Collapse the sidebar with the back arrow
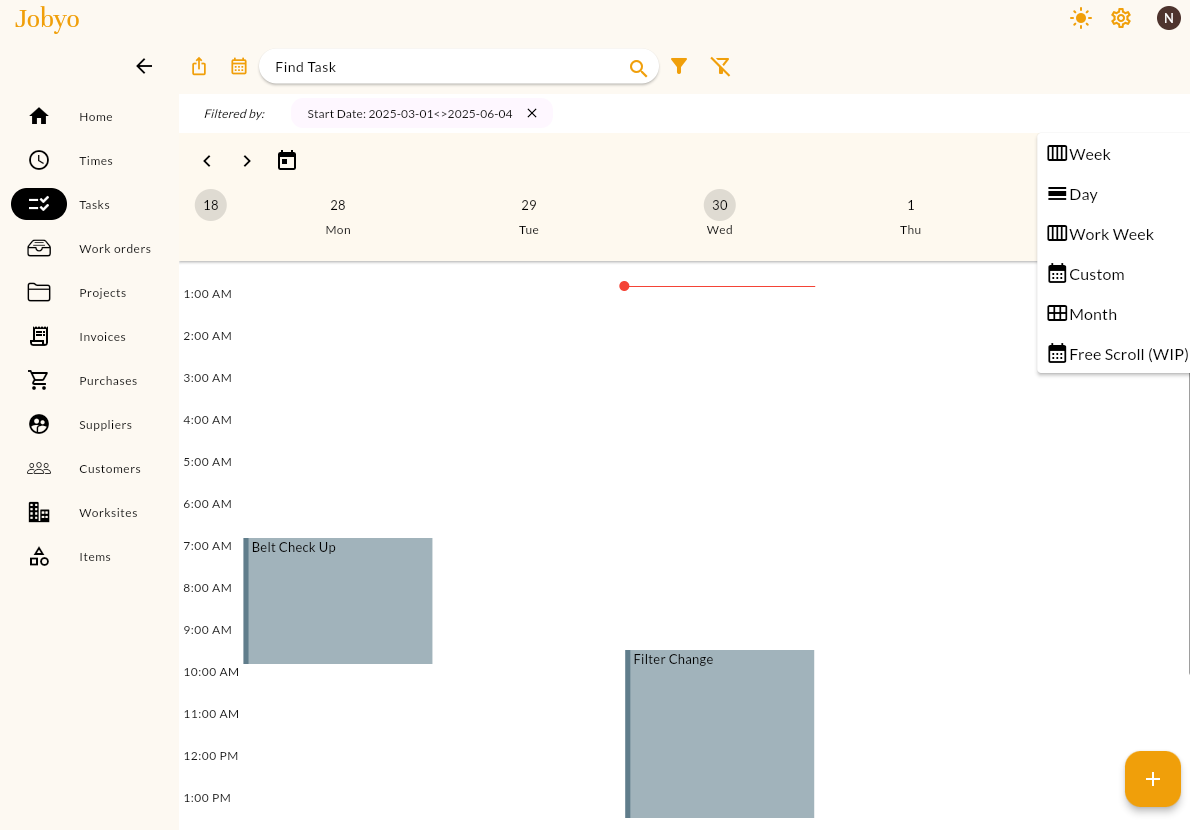The image size is (1190, 830). click(144, 66)
